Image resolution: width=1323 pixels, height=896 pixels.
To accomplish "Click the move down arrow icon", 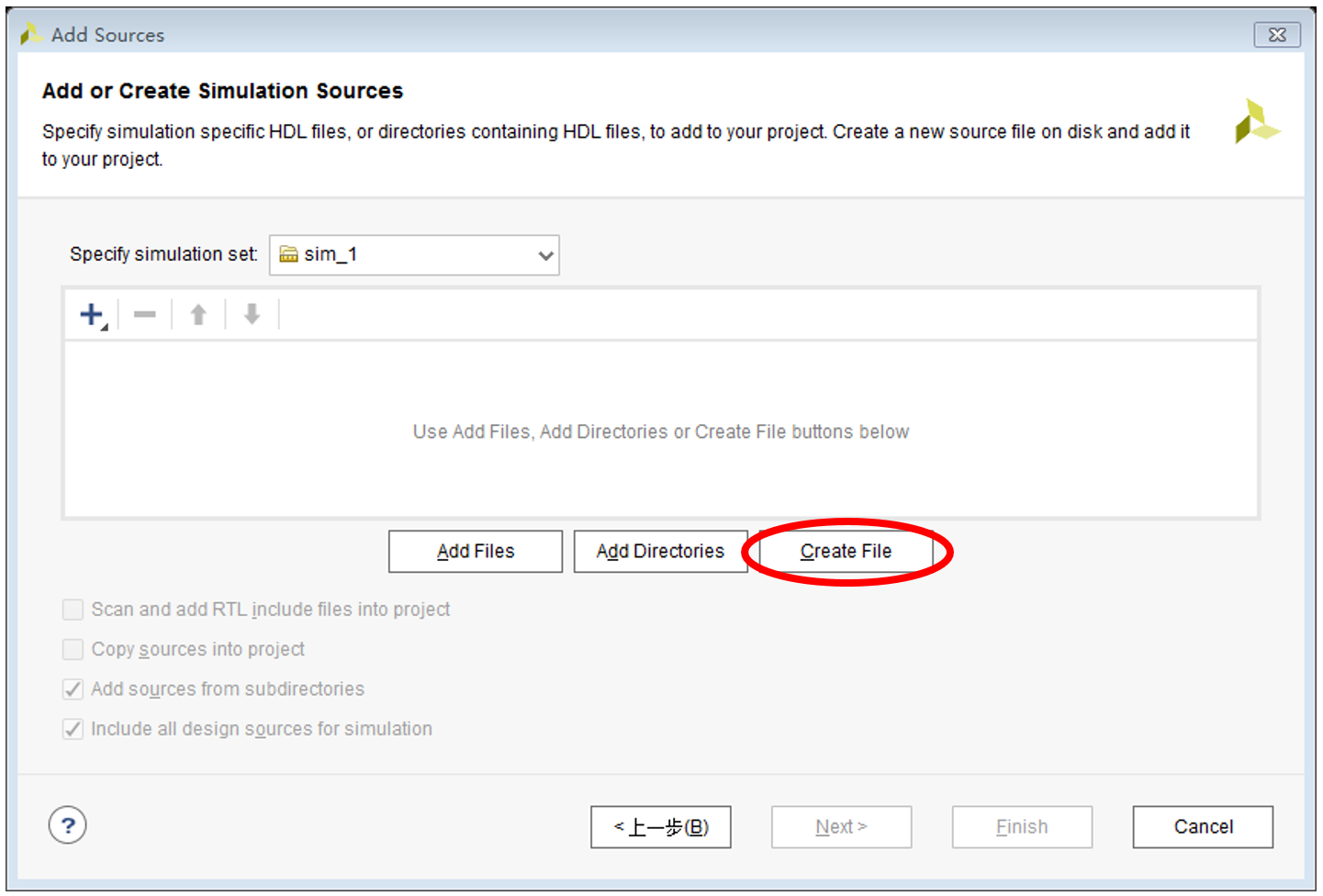I will click(x=252, y=315).
